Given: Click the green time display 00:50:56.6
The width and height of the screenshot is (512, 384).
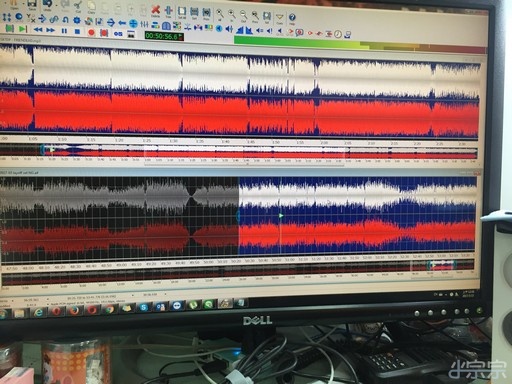Looking at the screenshot, I should click(164, 36).
